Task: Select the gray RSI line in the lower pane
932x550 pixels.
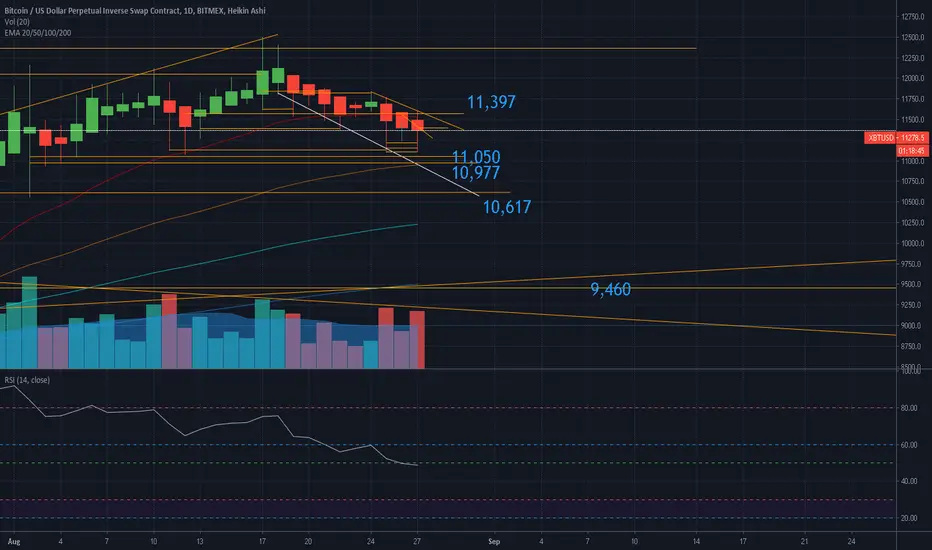Action: point(208,426)
